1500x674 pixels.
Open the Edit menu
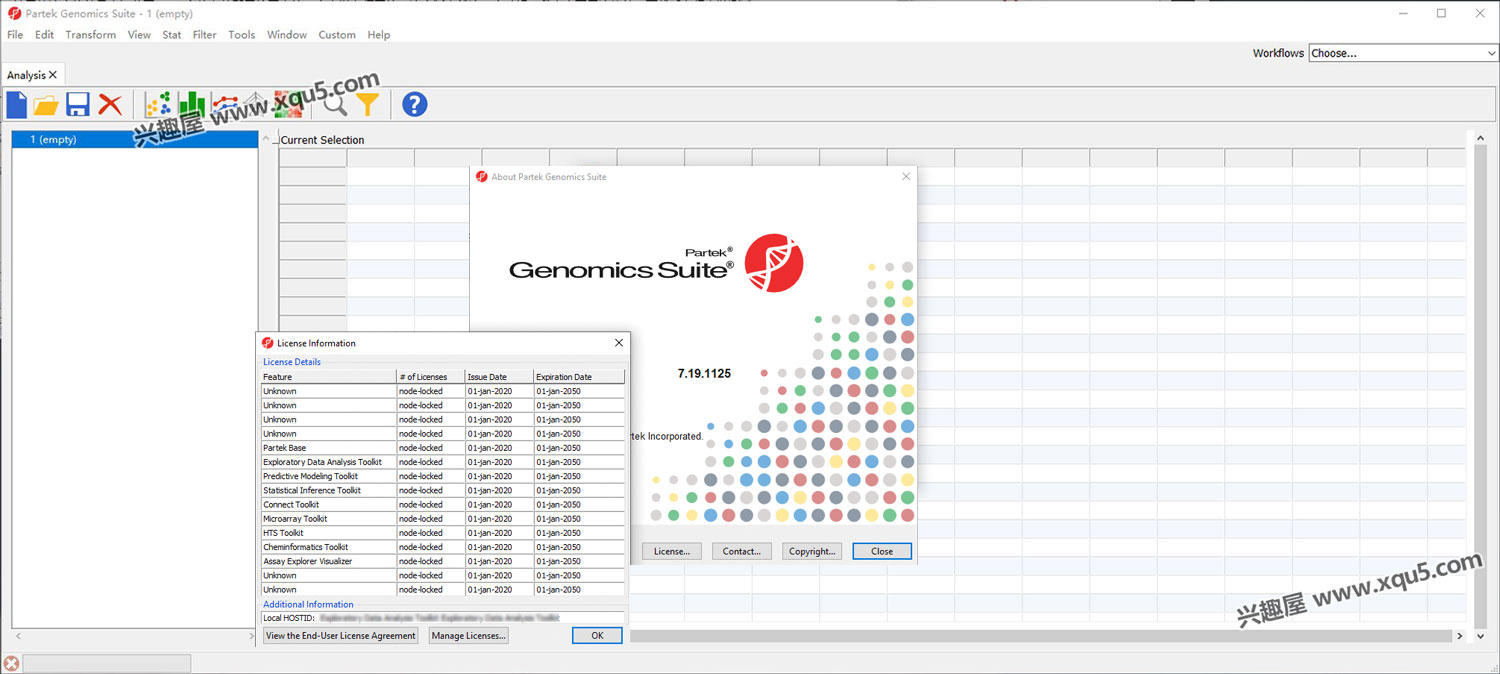pyautogui.click(x=44, y=34)
